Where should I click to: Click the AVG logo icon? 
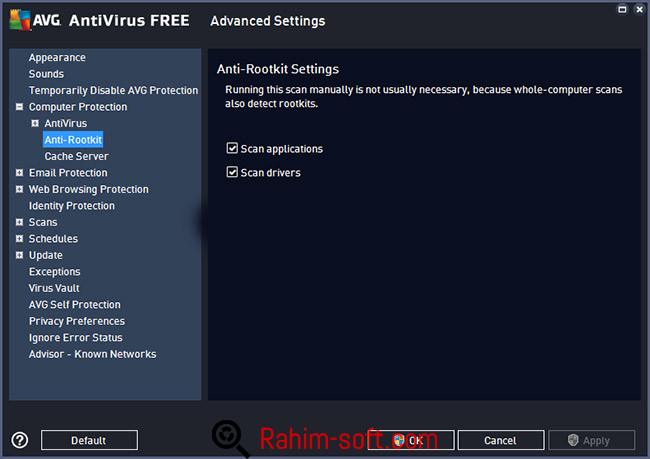pyautogui.click(x=20, y=19)
